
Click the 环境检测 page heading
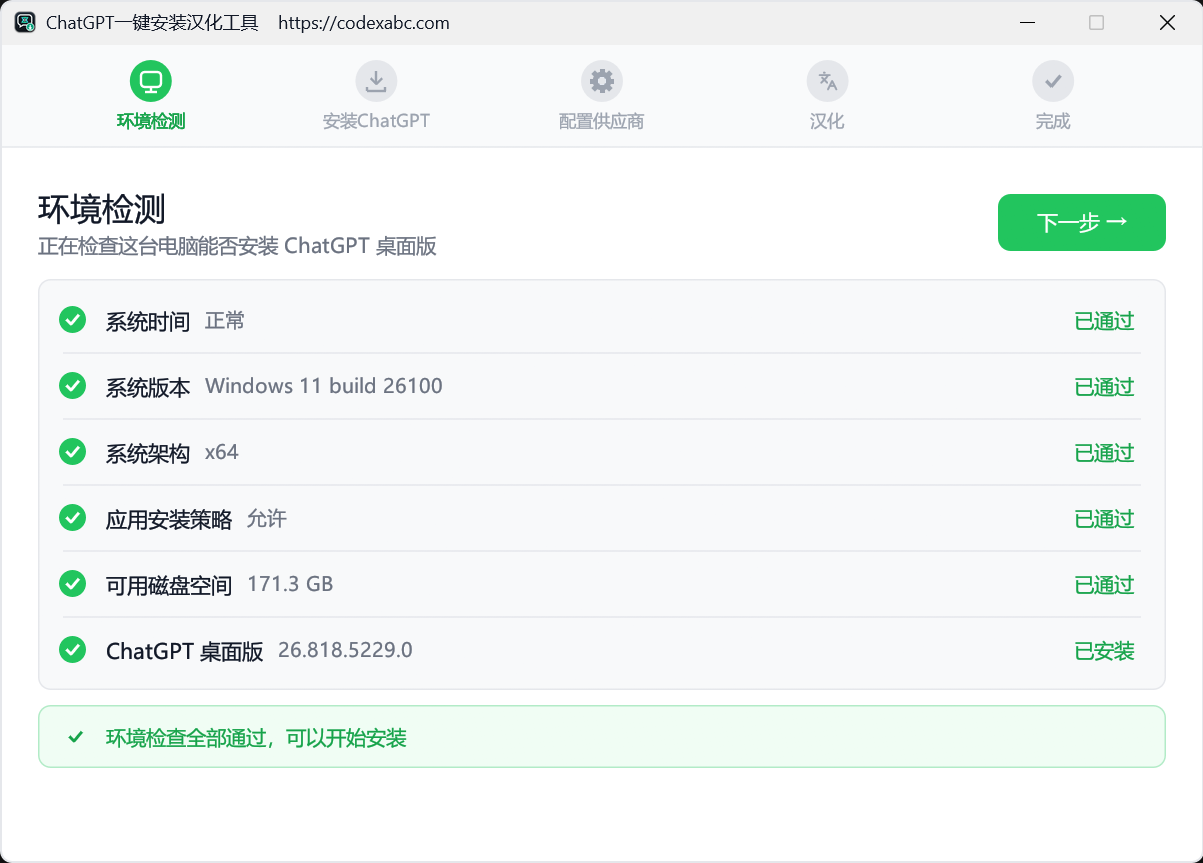point(102,209)
